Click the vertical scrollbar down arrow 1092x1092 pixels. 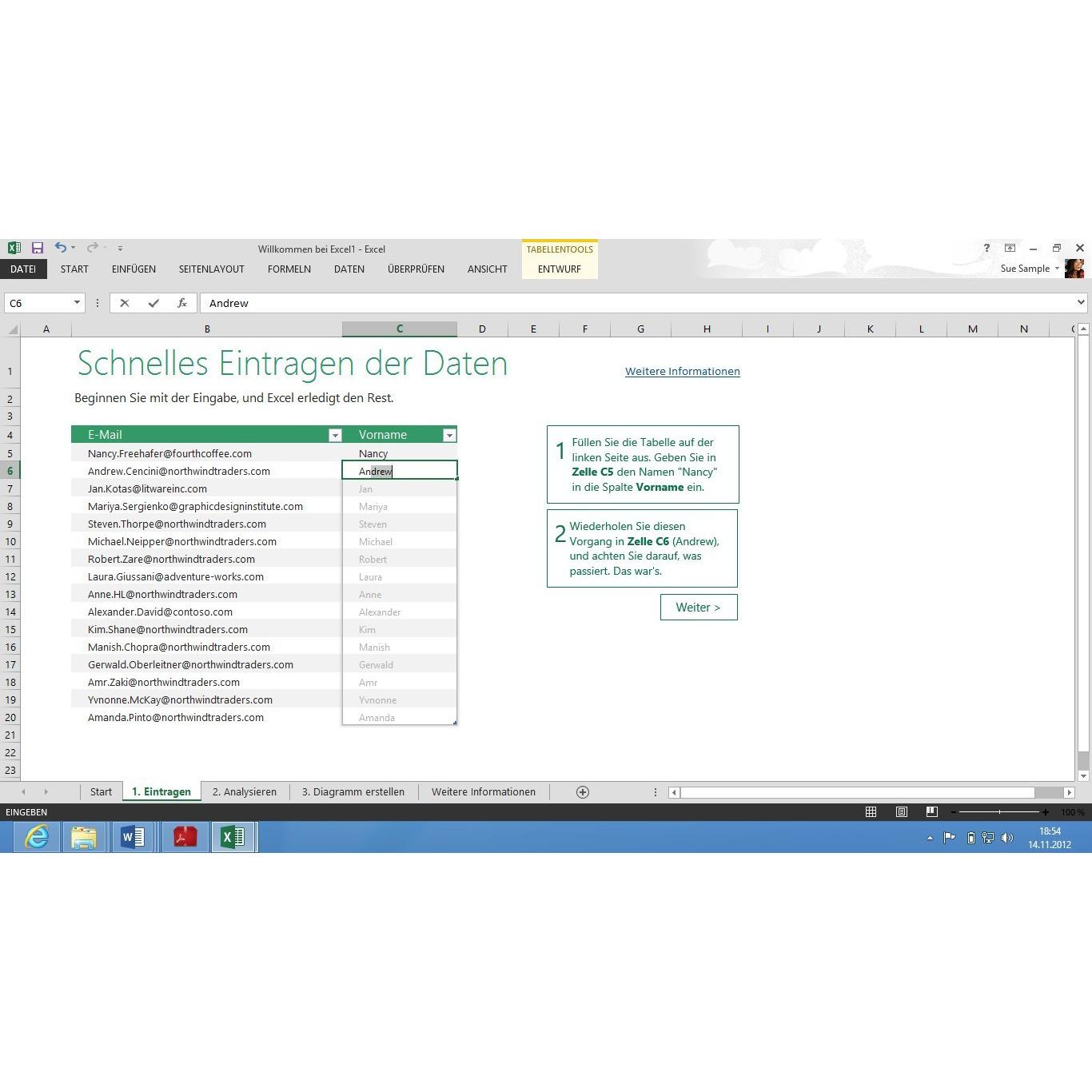pyautogui.click(x=1083, y=775)
